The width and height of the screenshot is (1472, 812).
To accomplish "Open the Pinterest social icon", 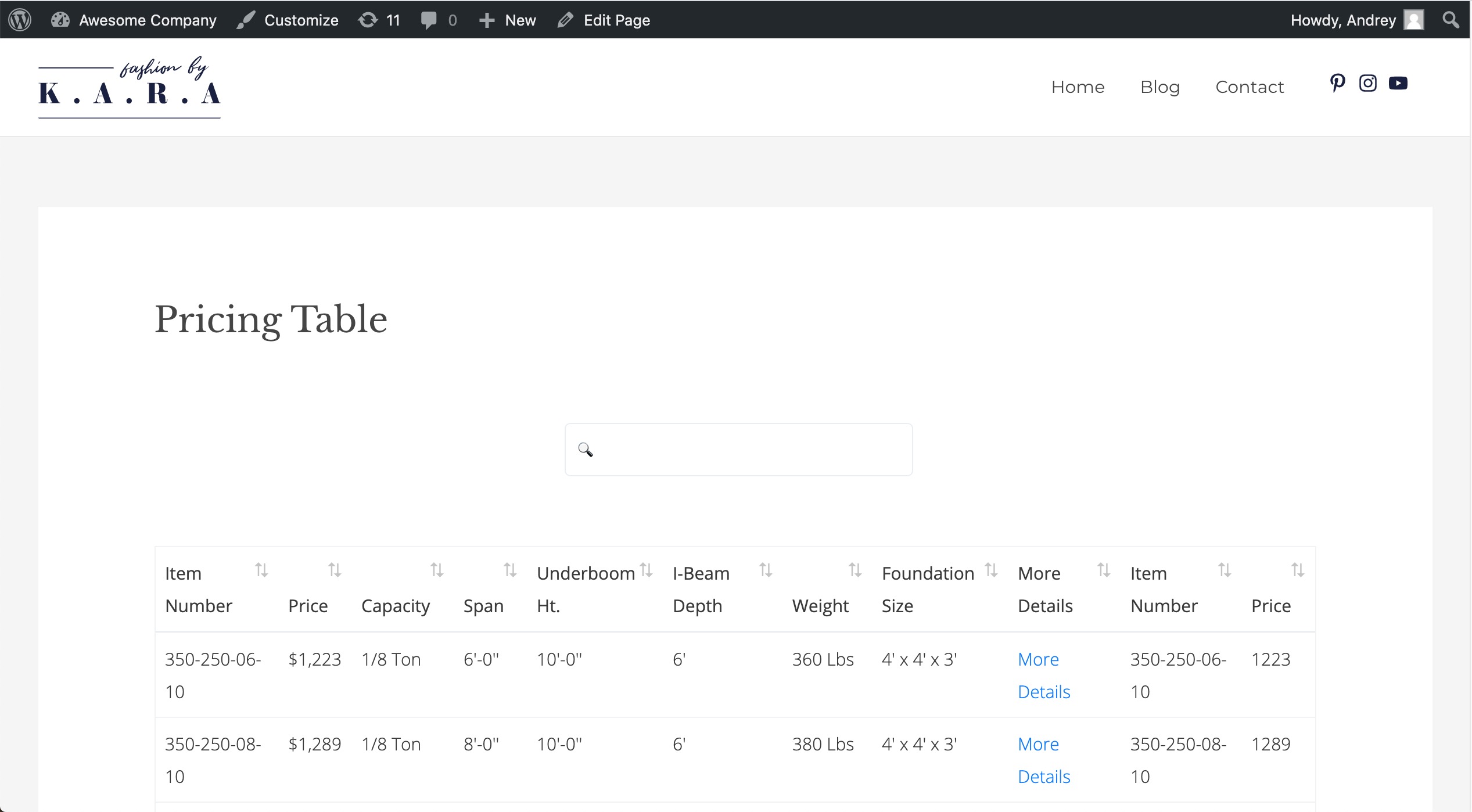I will pos(1337,83).
